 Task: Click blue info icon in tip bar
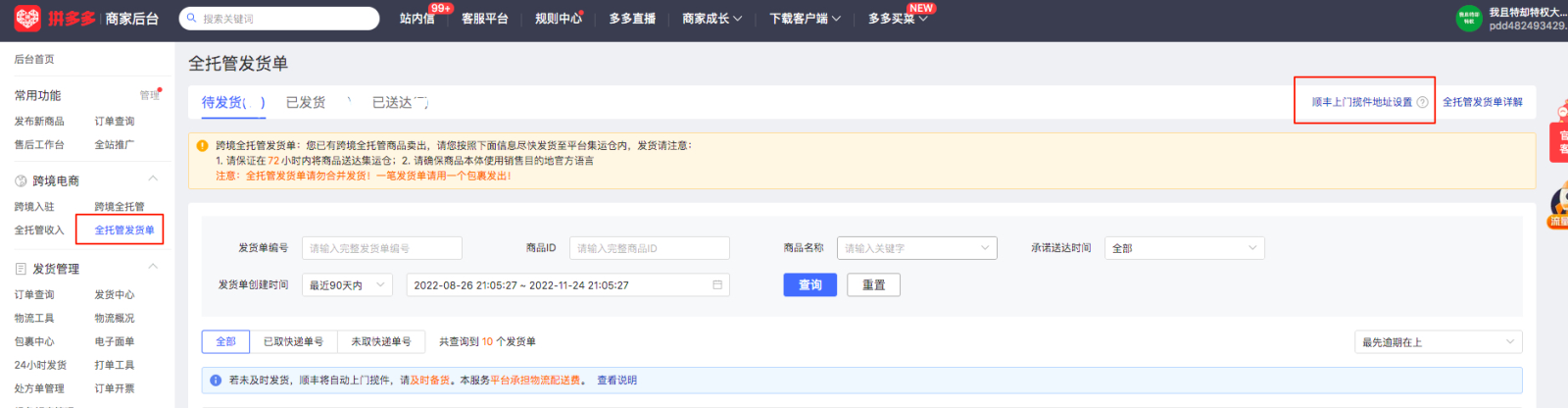tap(216, 381)
